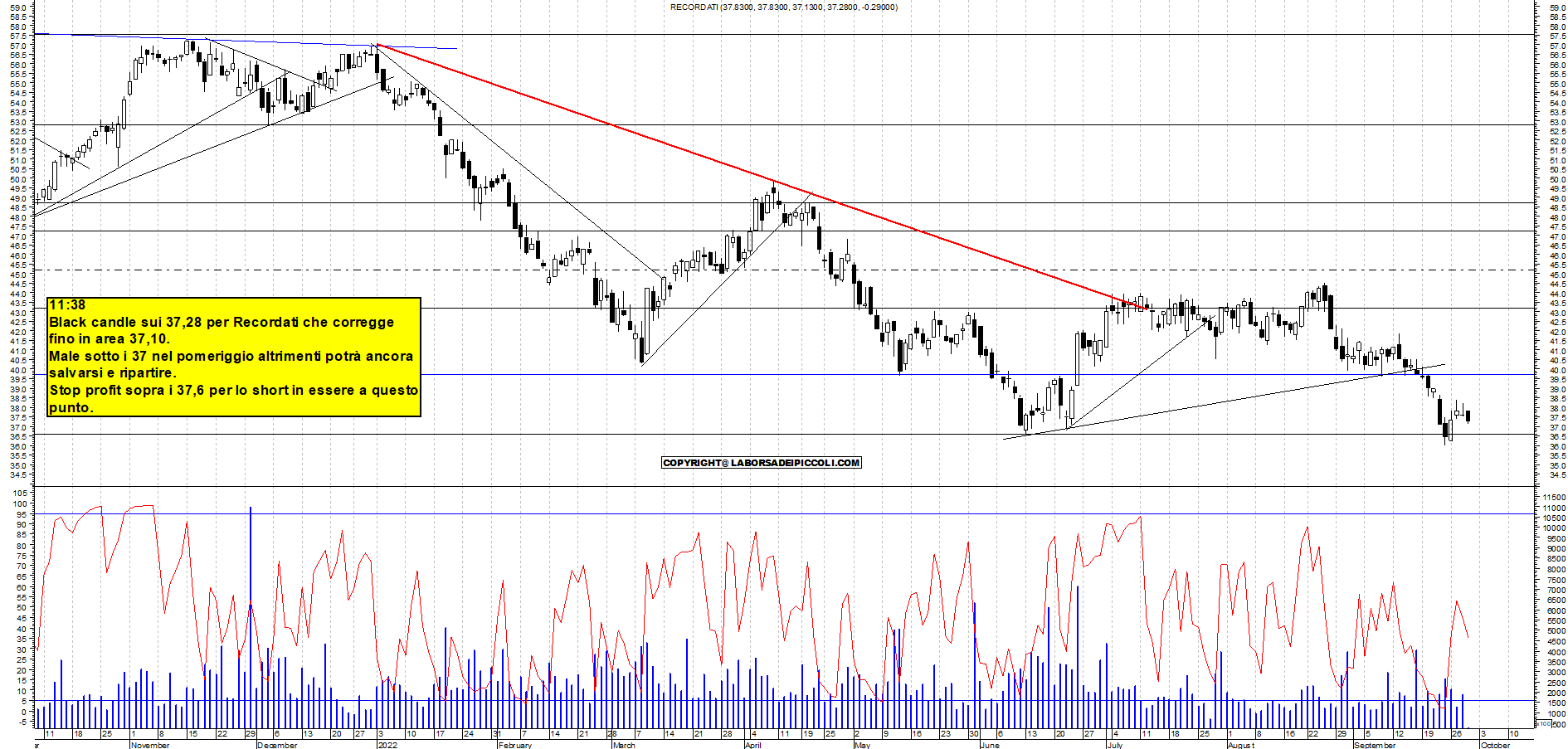Click the 50 value on the oscillator scale
The image size is (1568, 749).
point(21,608)
